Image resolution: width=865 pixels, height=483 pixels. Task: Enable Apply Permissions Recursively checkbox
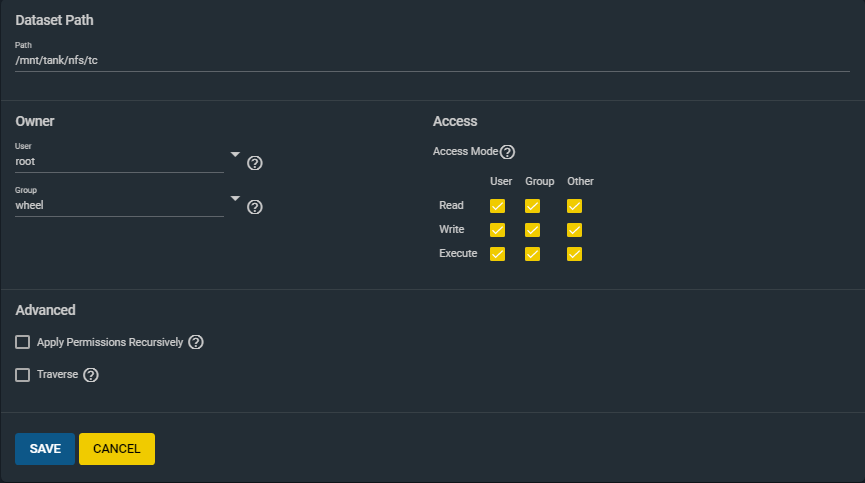(23, 342)
